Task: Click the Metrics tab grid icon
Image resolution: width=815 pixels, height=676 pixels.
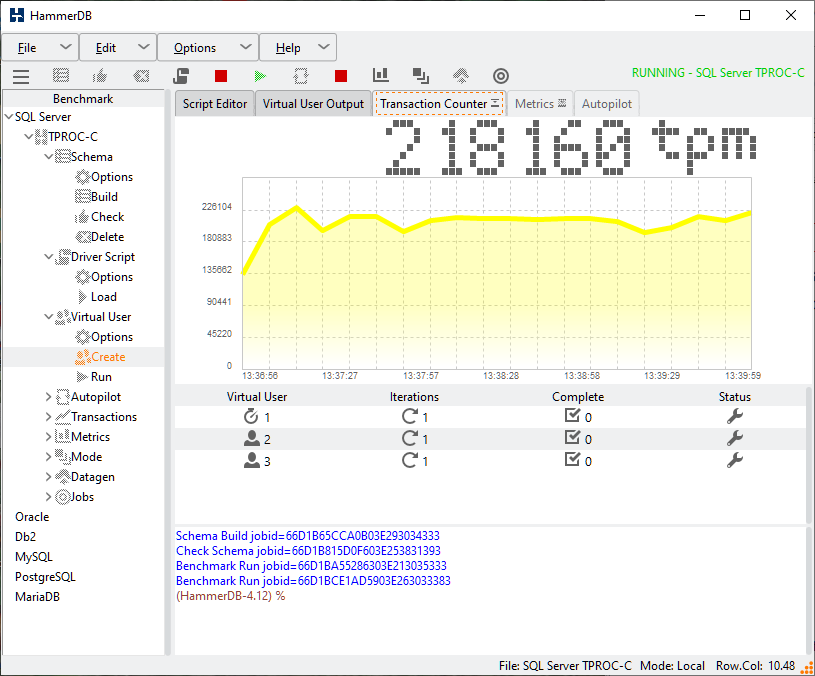Action: tap(562, 103)
